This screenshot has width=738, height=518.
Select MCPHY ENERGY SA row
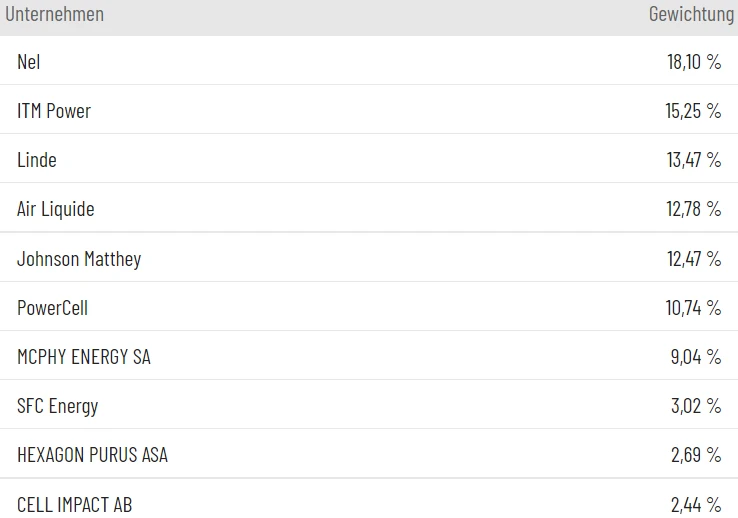84,357
